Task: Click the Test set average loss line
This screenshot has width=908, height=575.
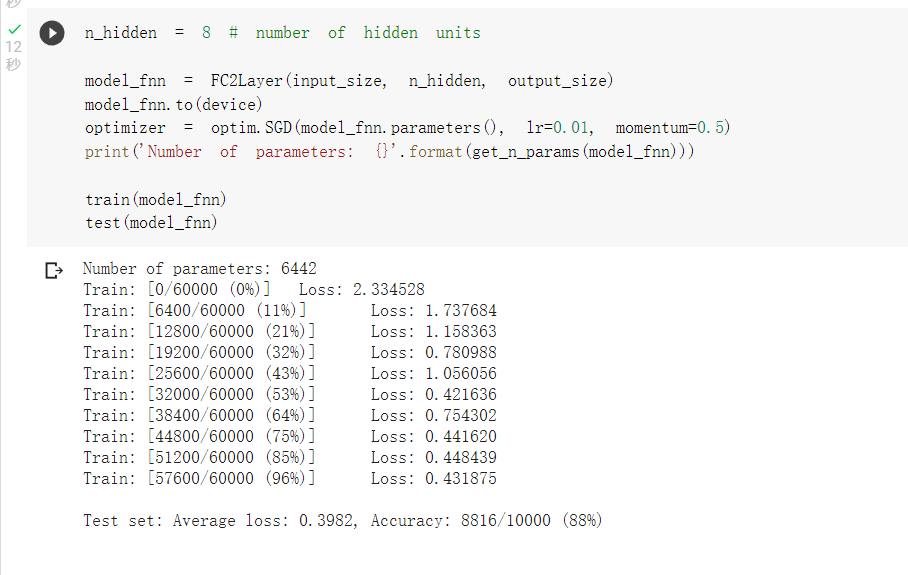Action: tap(219, 520)
